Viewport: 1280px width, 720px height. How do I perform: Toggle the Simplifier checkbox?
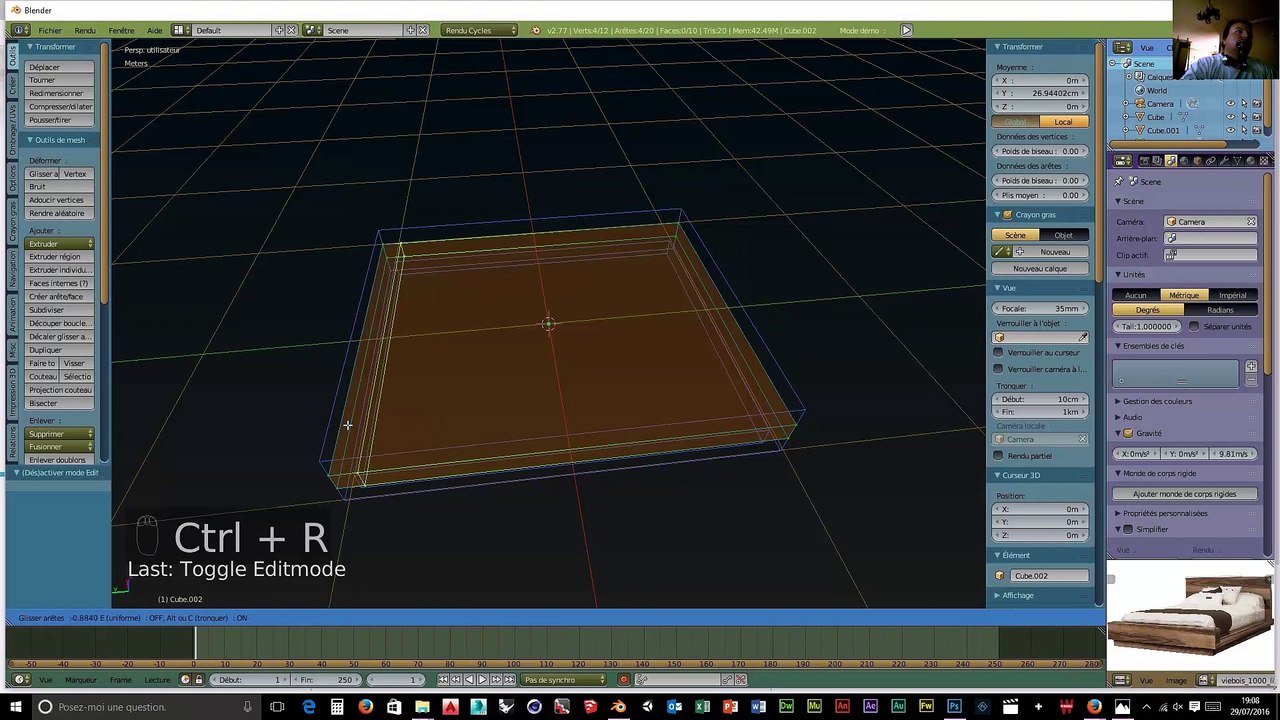[1128, 529]
